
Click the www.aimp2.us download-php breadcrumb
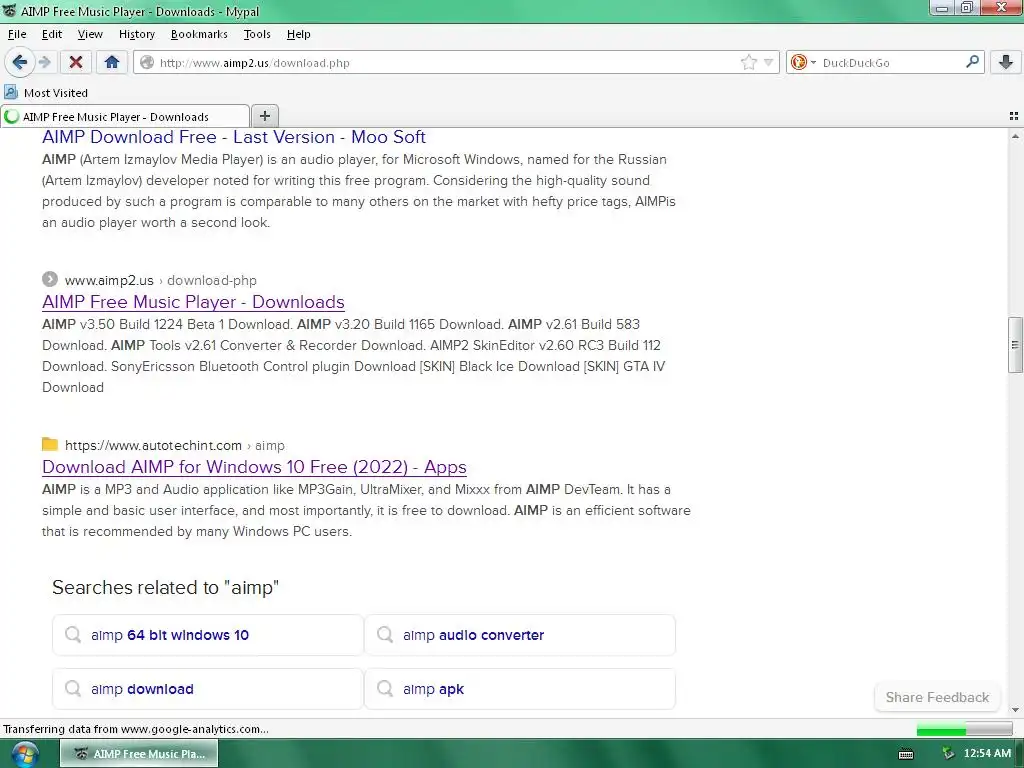[161, 280]
